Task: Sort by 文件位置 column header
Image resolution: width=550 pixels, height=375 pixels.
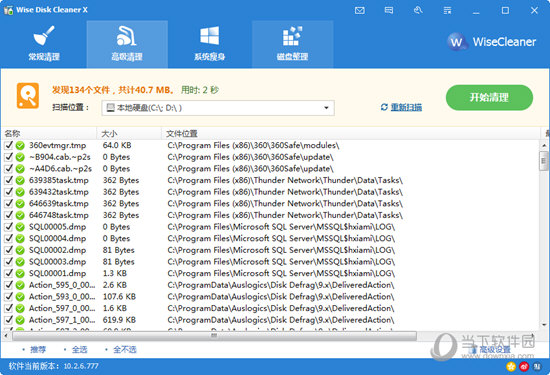Action: (x=350, y=133)
